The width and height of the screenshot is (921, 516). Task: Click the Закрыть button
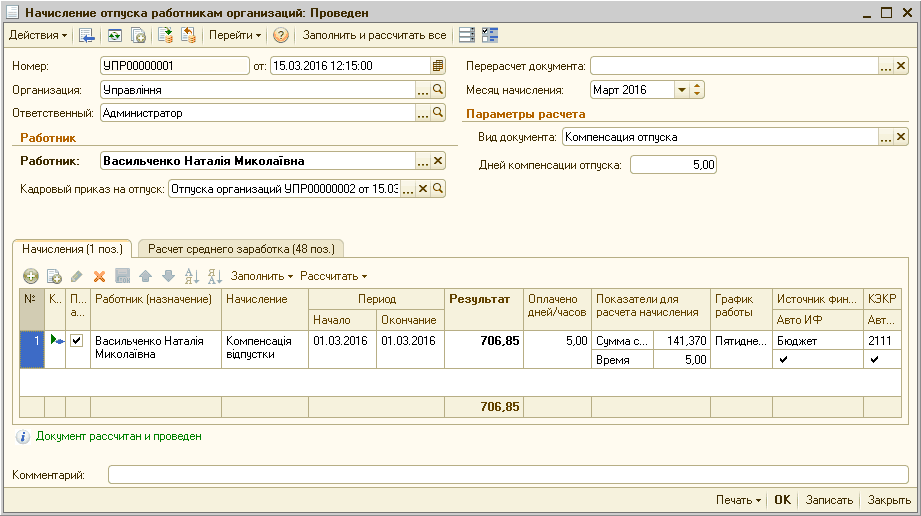(889, 500)
